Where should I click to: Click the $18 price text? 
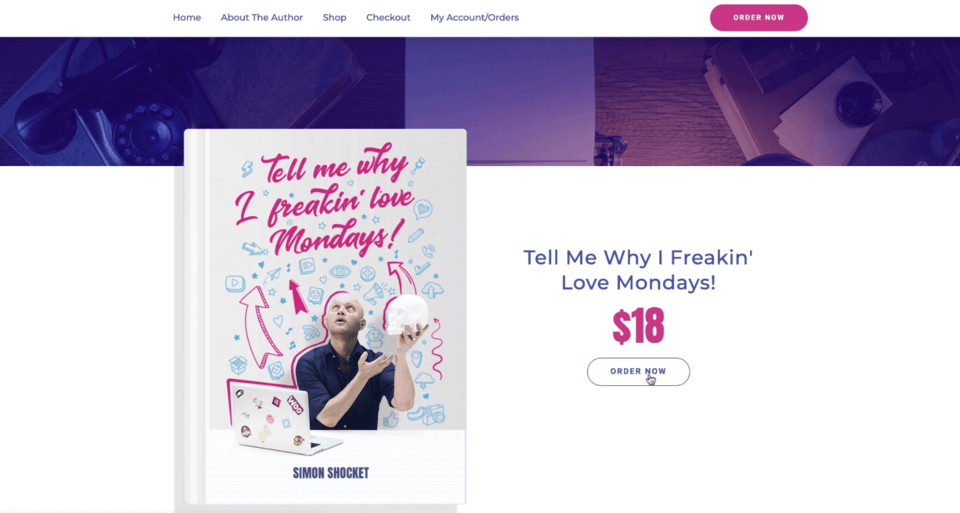pos(638,326)
